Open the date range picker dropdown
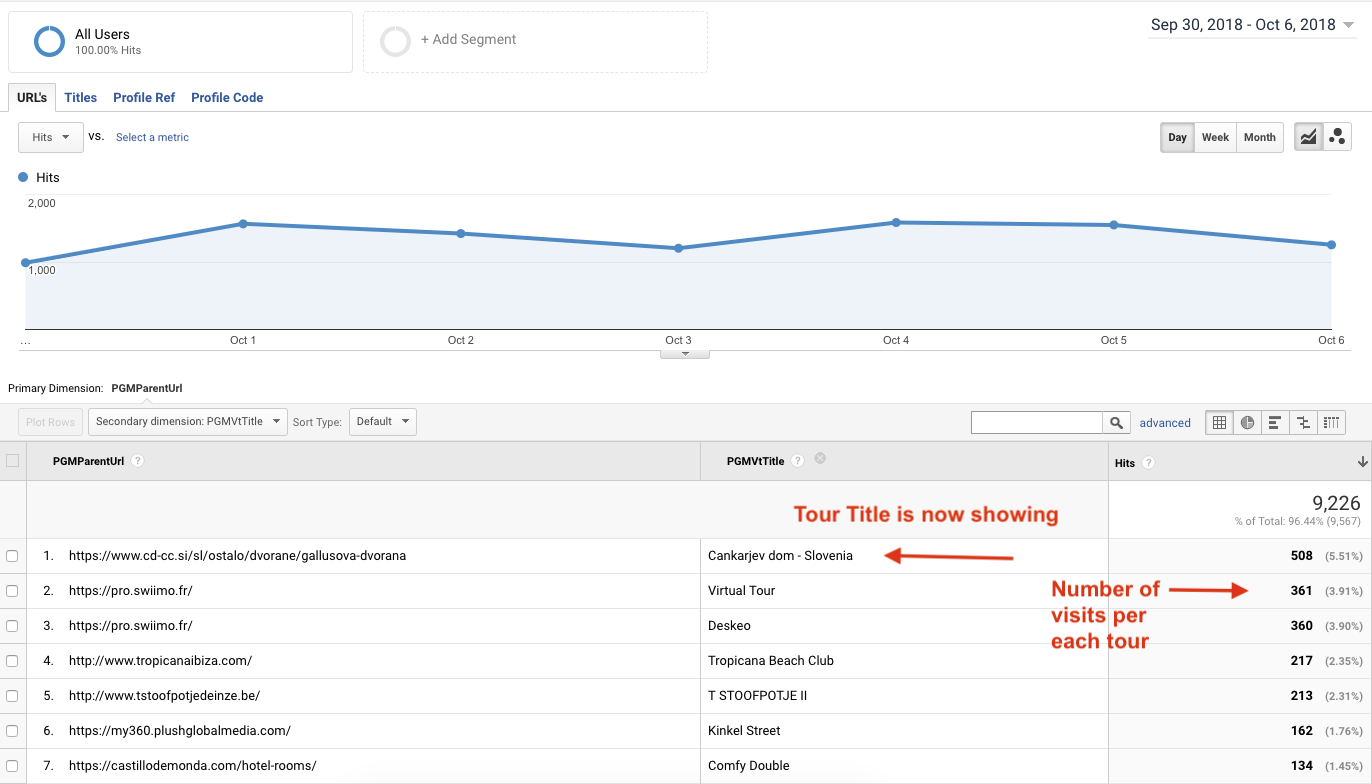This screenshot has width=1372, height=784. (x=1252, y=25)
